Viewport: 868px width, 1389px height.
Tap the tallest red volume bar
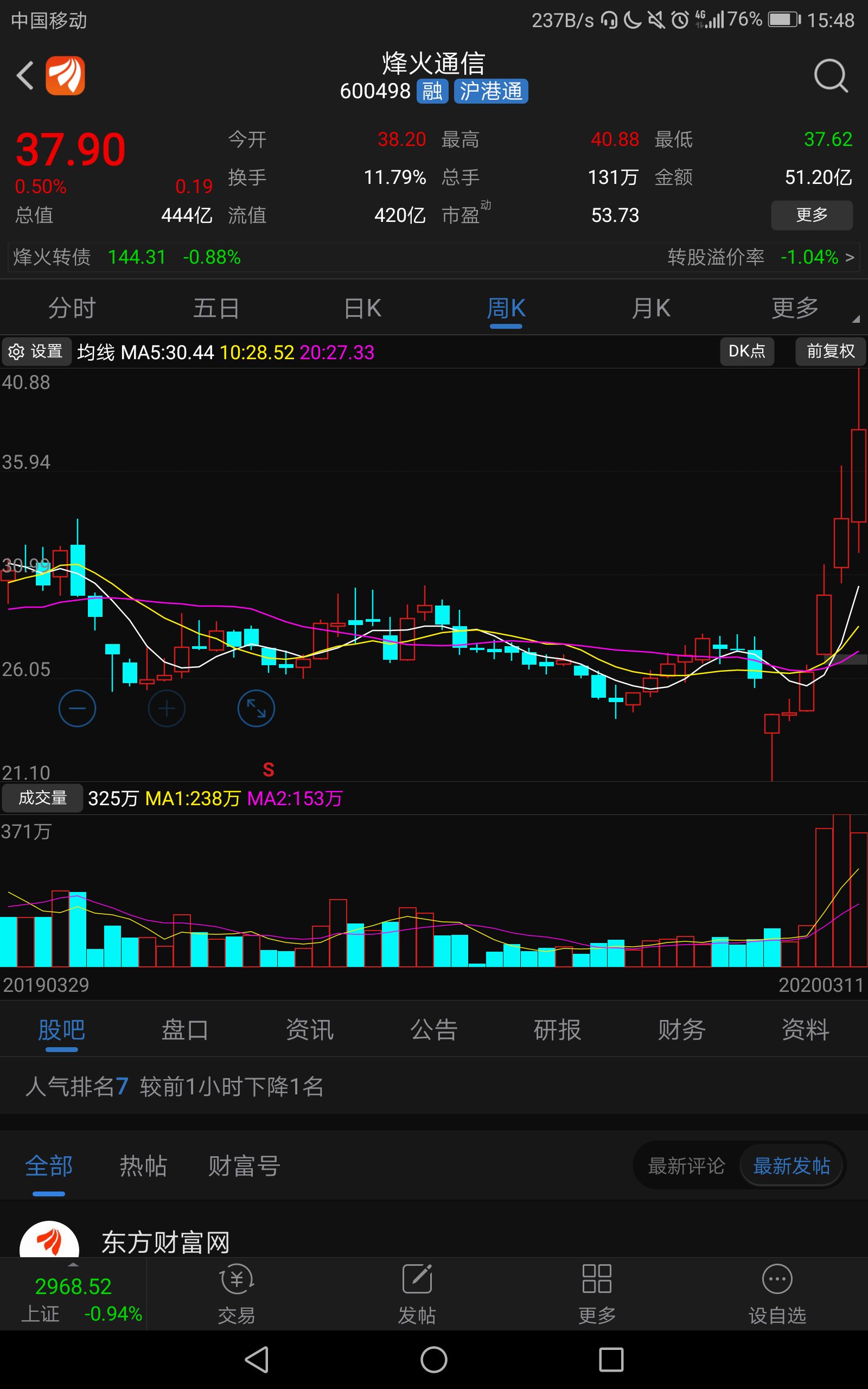pyautogui.click(x=841, y=890)
